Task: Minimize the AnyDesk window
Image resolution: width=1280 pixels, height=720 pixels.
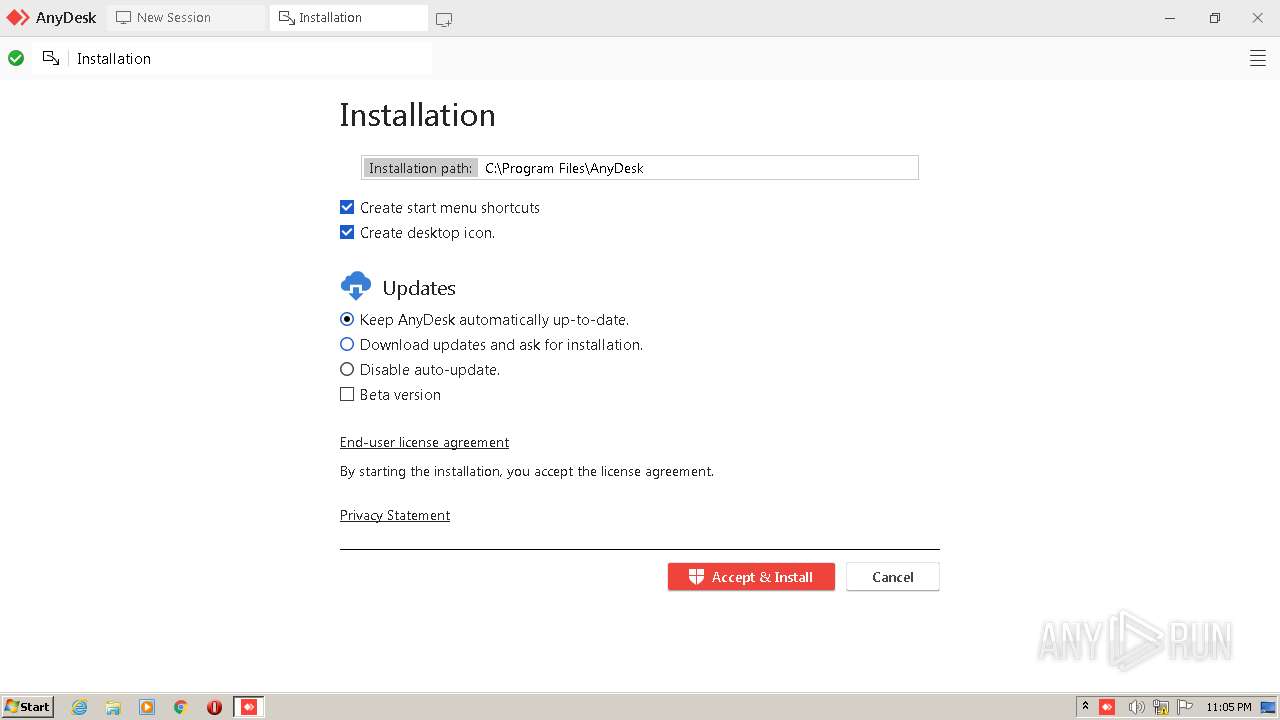Action: (x=1171, y=18)
